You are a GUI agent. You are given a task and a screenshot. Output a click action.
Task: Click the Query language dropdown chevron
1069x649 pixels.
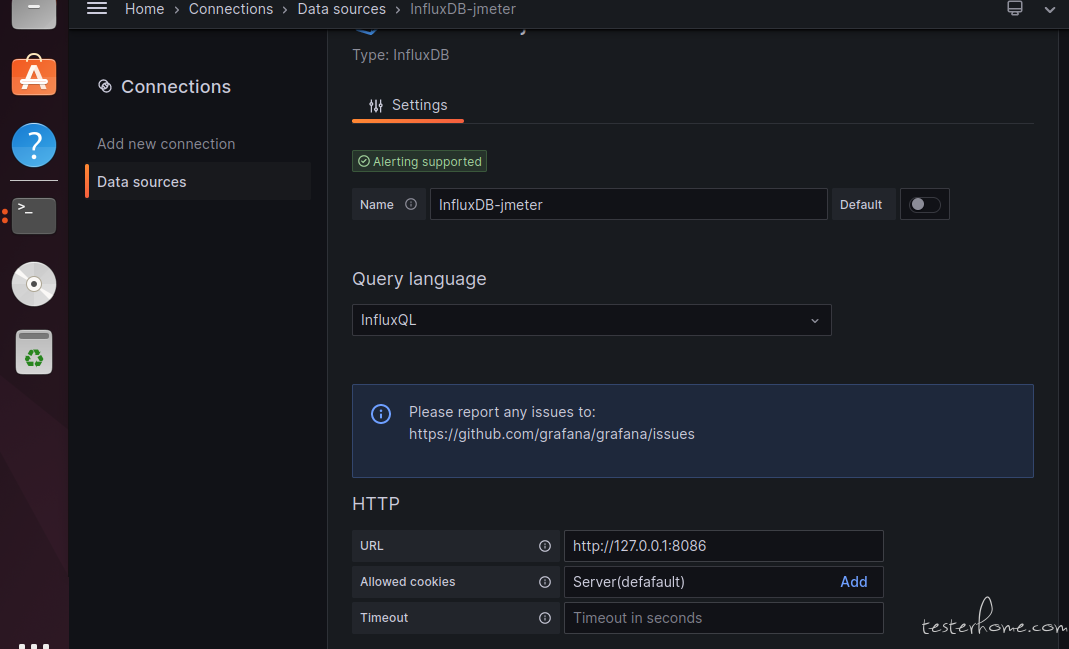tap(815, 320)
